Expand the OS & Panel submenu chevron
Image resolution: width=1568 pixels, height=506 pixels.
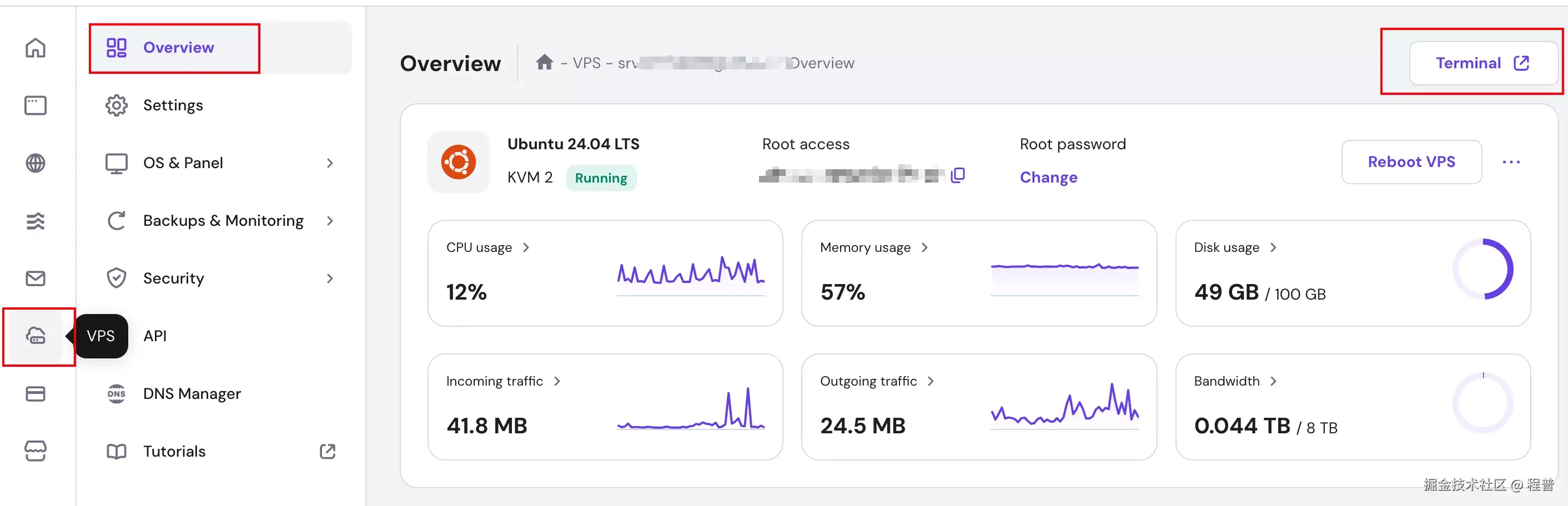point(330,163)
